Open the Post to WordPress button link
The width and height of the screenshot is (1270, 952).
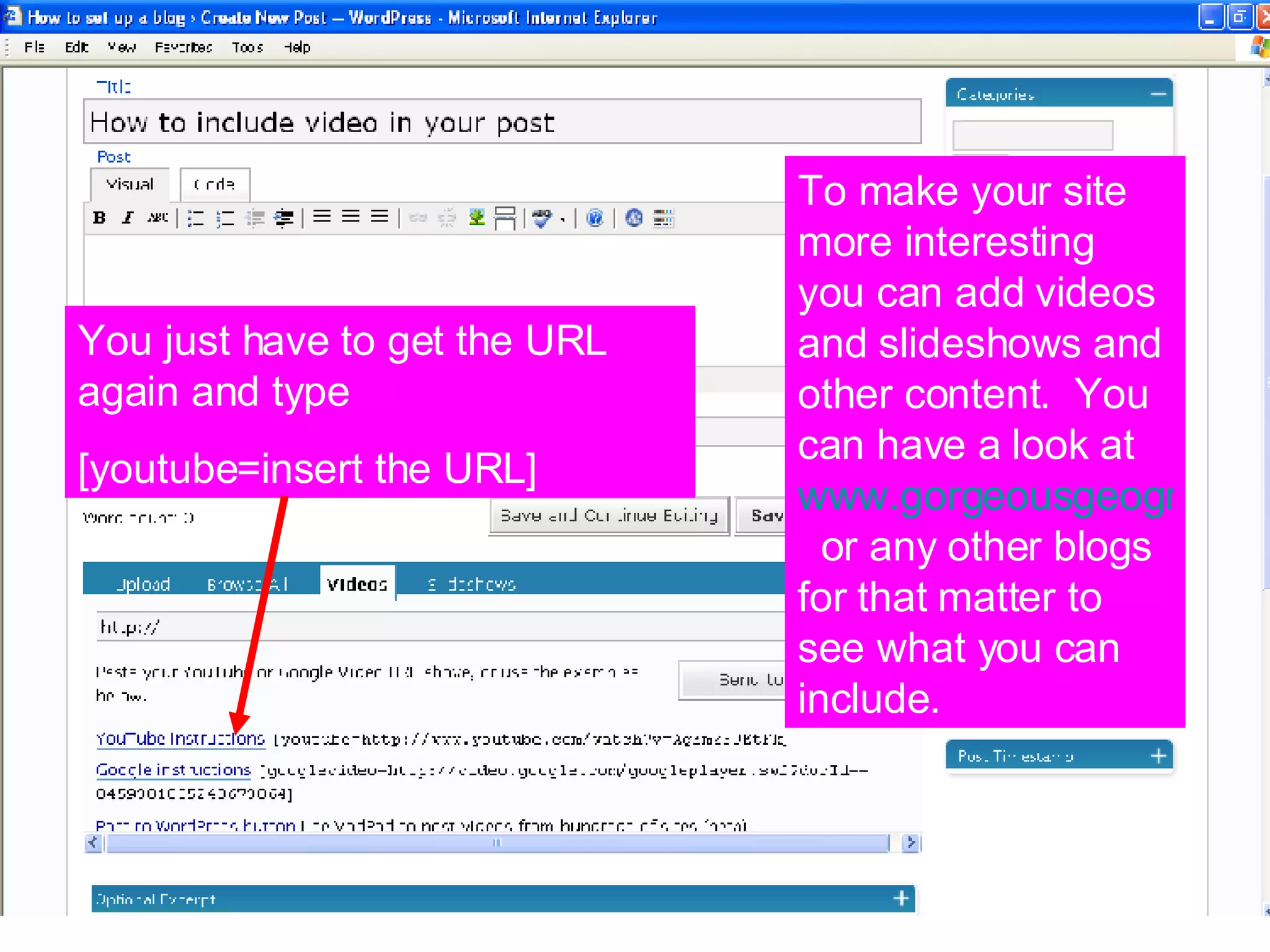(195, 825)
